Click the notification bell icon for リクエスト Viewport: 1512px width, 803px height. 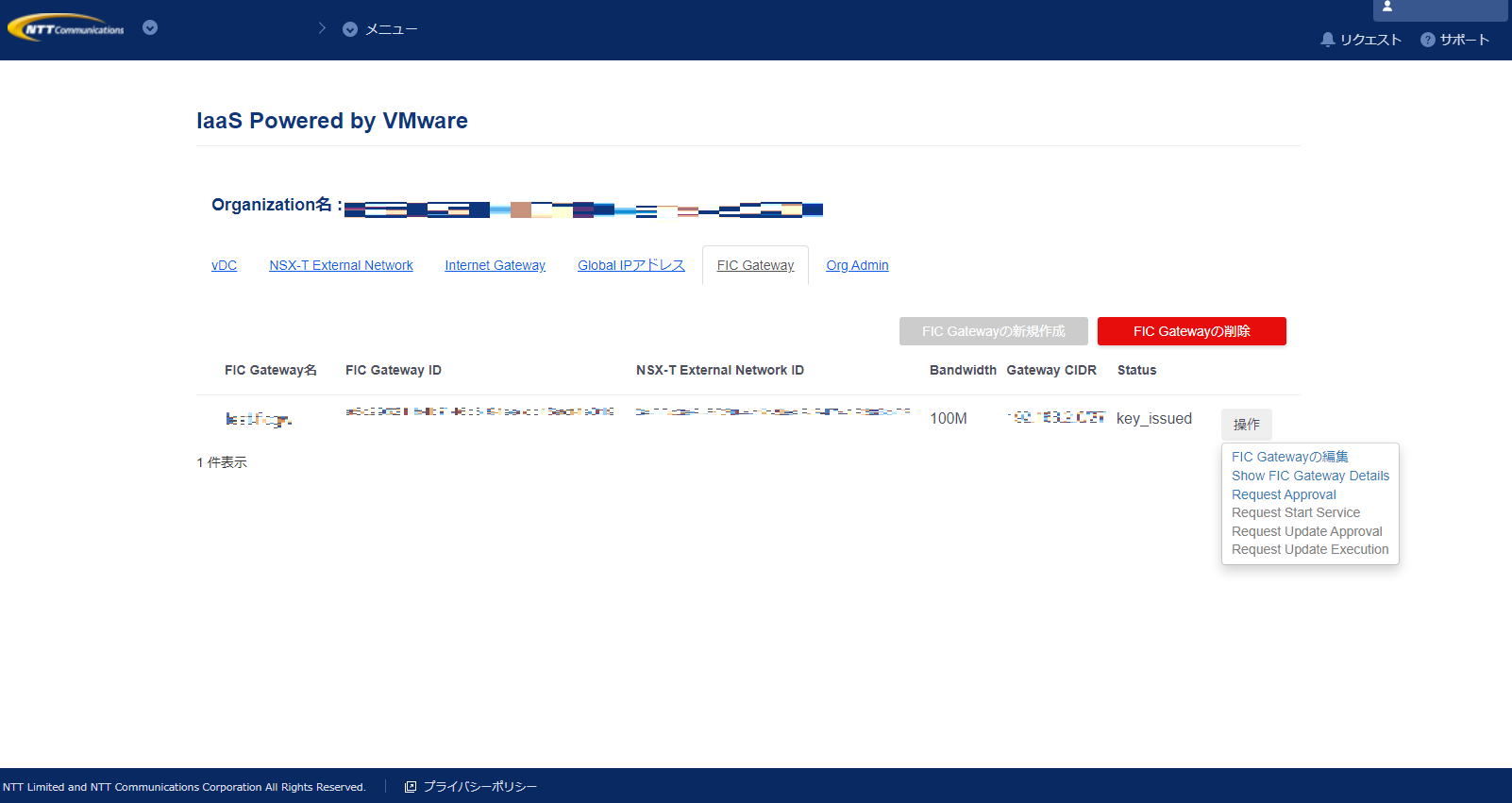pyautogui.click(x=1328, y=40)
